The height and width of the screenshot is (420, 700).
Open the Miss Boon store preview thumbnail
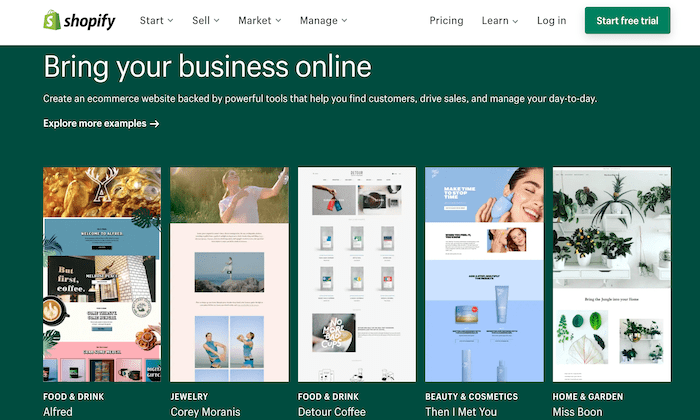pyautogui.click(x=612, y=274)
